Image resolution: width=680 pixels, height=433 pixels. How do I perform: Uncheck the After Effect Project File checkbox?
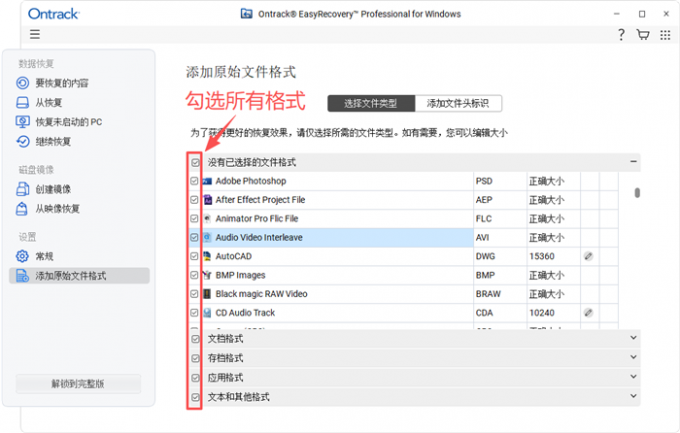pos(194,200)
